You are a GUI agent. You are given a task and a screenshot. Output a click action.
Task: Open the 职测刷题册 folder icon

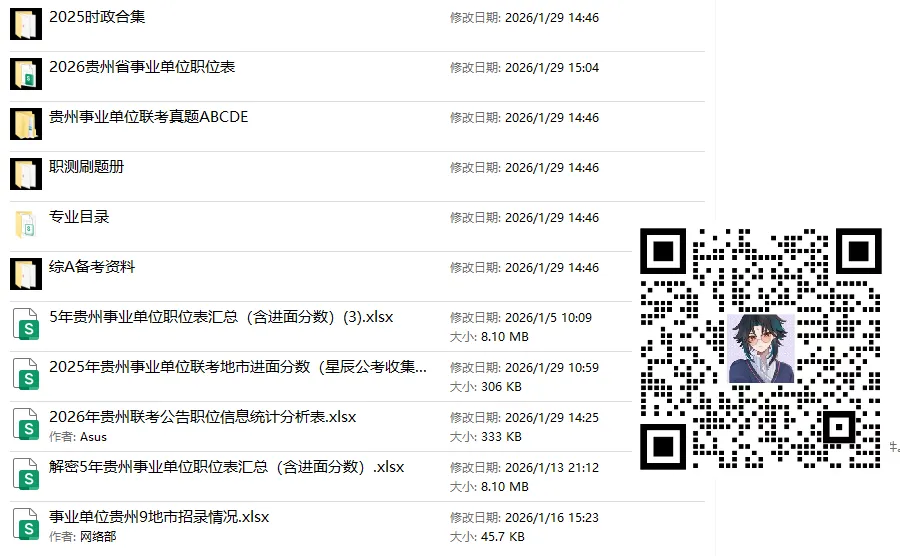26,173
